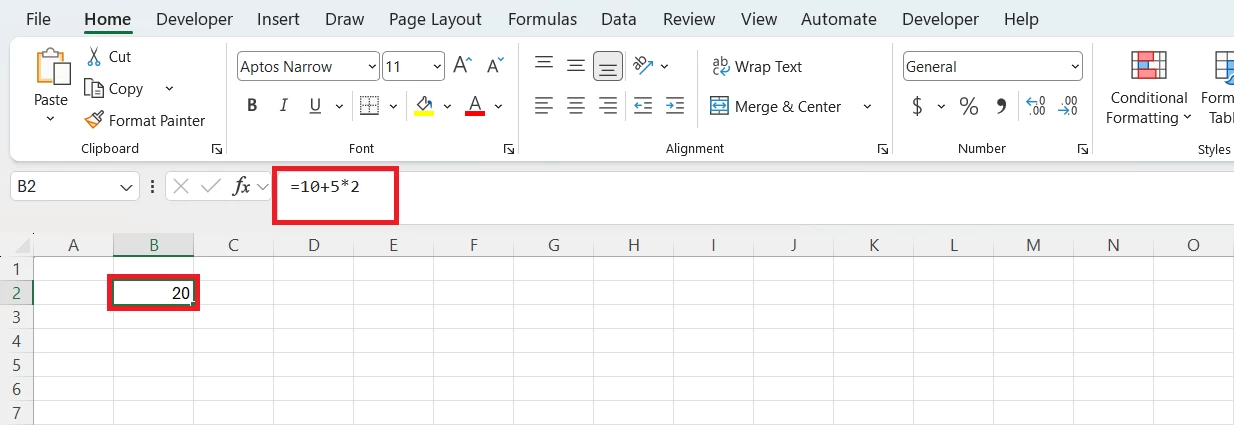The height and width of the screenshot is (425, 1234).
Task: Expand the Merge & Center arrow
Action: coord(867,106)
